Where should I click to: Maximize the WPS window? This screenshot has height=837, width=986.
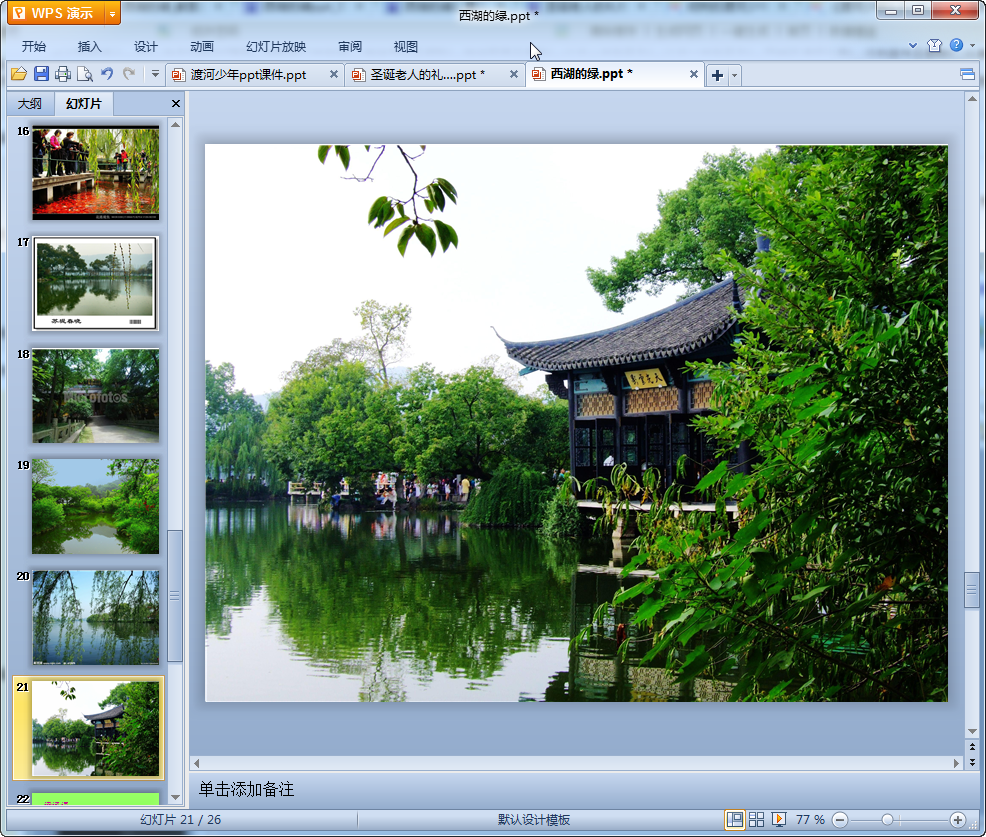918,10
